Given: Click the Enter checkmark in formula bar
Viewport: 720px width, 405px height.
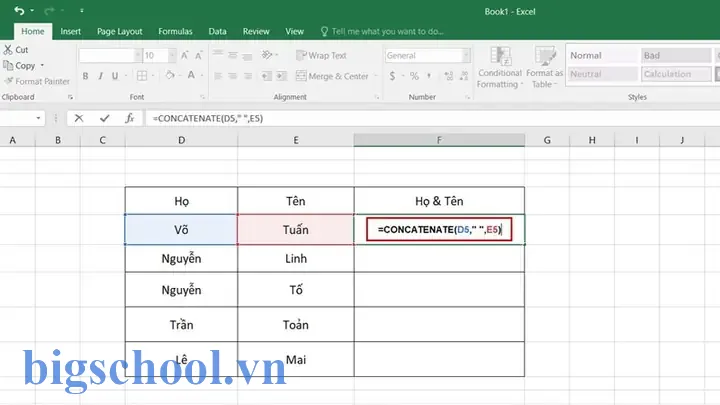Looking at the screenshot, I should pos(105,118).
